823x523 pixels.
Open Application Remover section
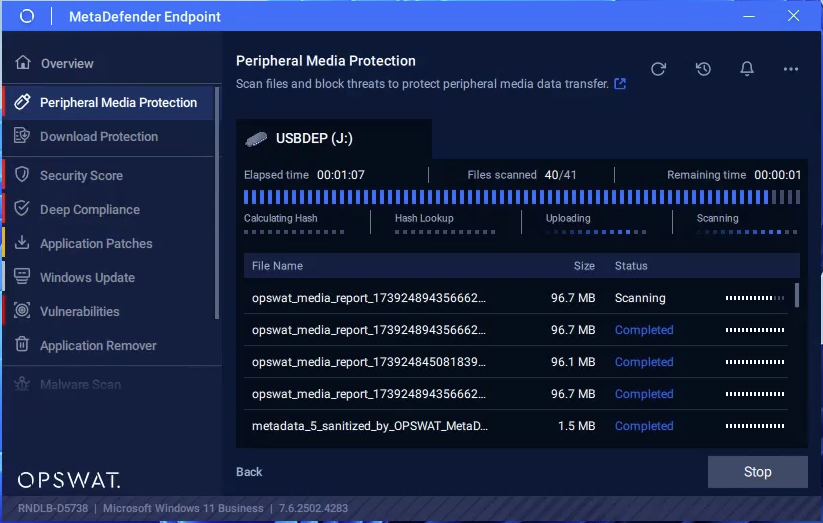coord(98,346)
